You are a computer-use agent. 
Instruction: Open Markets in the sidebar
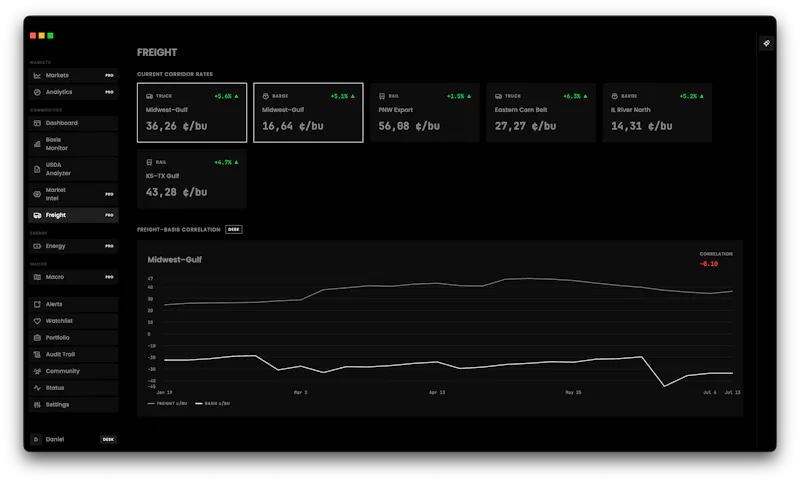coord(73,75)
